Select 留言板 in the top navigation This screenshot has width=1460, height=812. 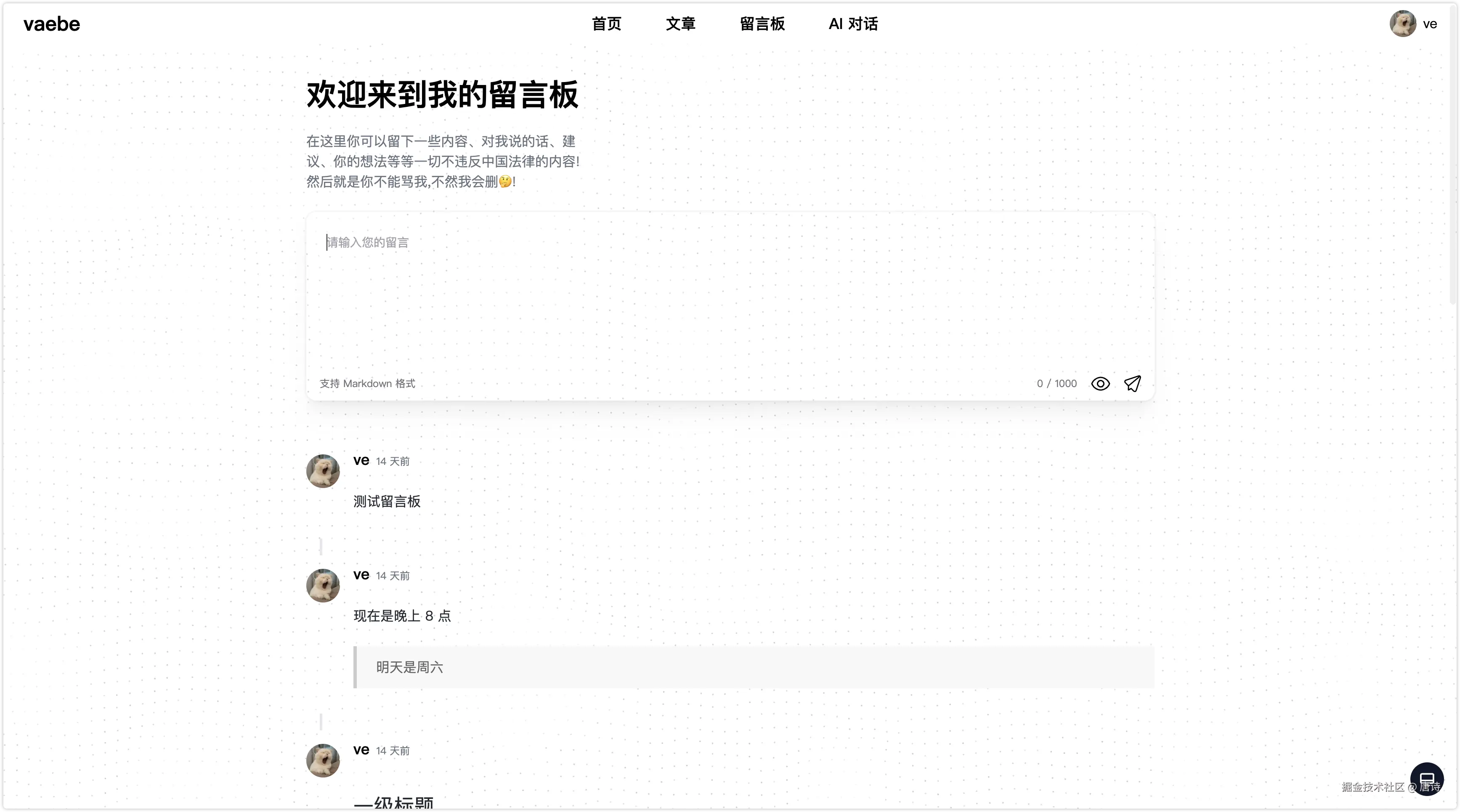click(x=762, y=24)
